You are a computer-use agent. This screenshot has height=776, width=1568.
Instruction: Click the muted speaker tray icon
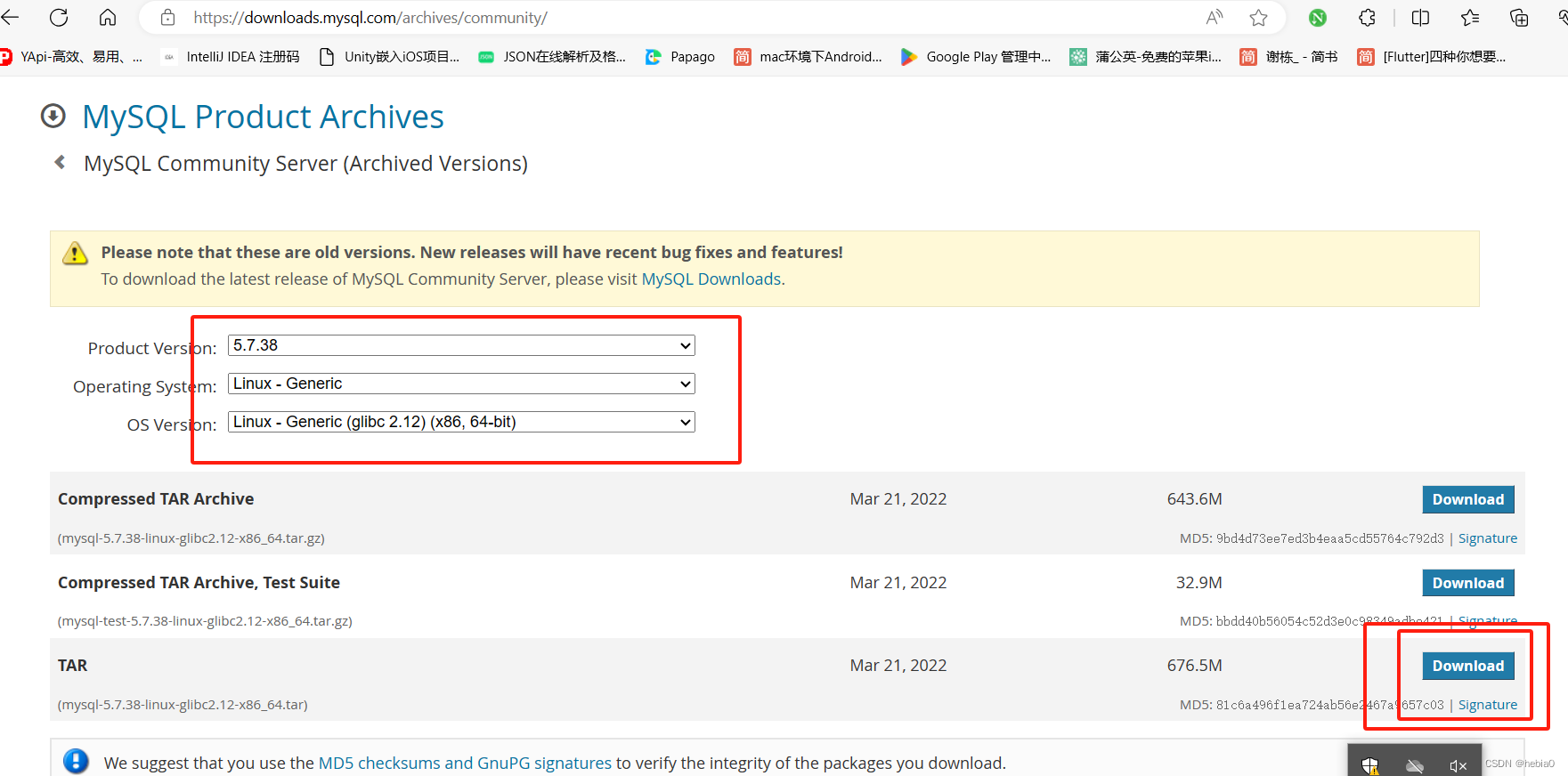click(1458, 765)
